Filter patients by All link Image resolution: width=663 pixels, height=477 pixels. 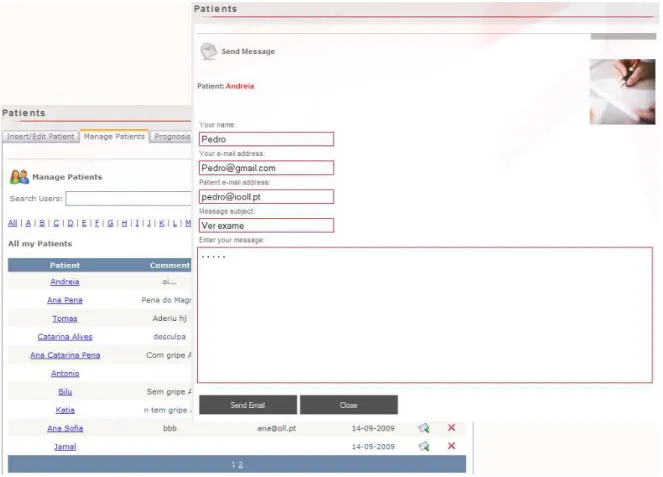coord(13,223)
